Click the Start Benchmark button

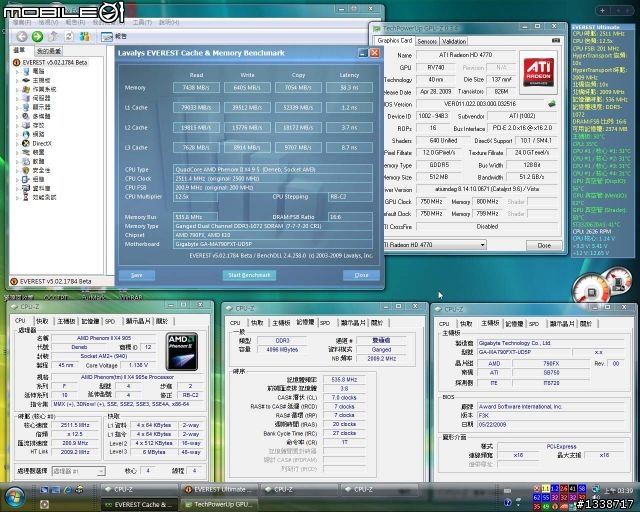click(x=249, y=275)
